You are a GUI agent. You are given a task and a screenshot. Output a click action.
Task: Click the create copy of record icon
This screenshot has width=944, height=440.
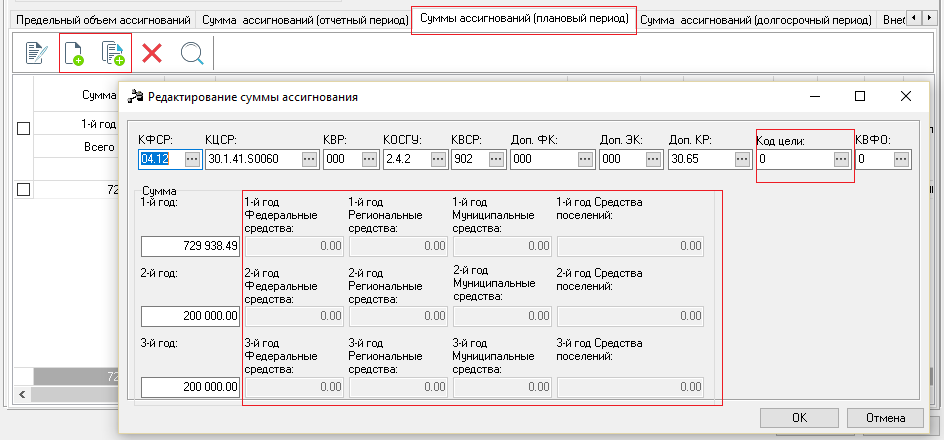coord(113,53)
